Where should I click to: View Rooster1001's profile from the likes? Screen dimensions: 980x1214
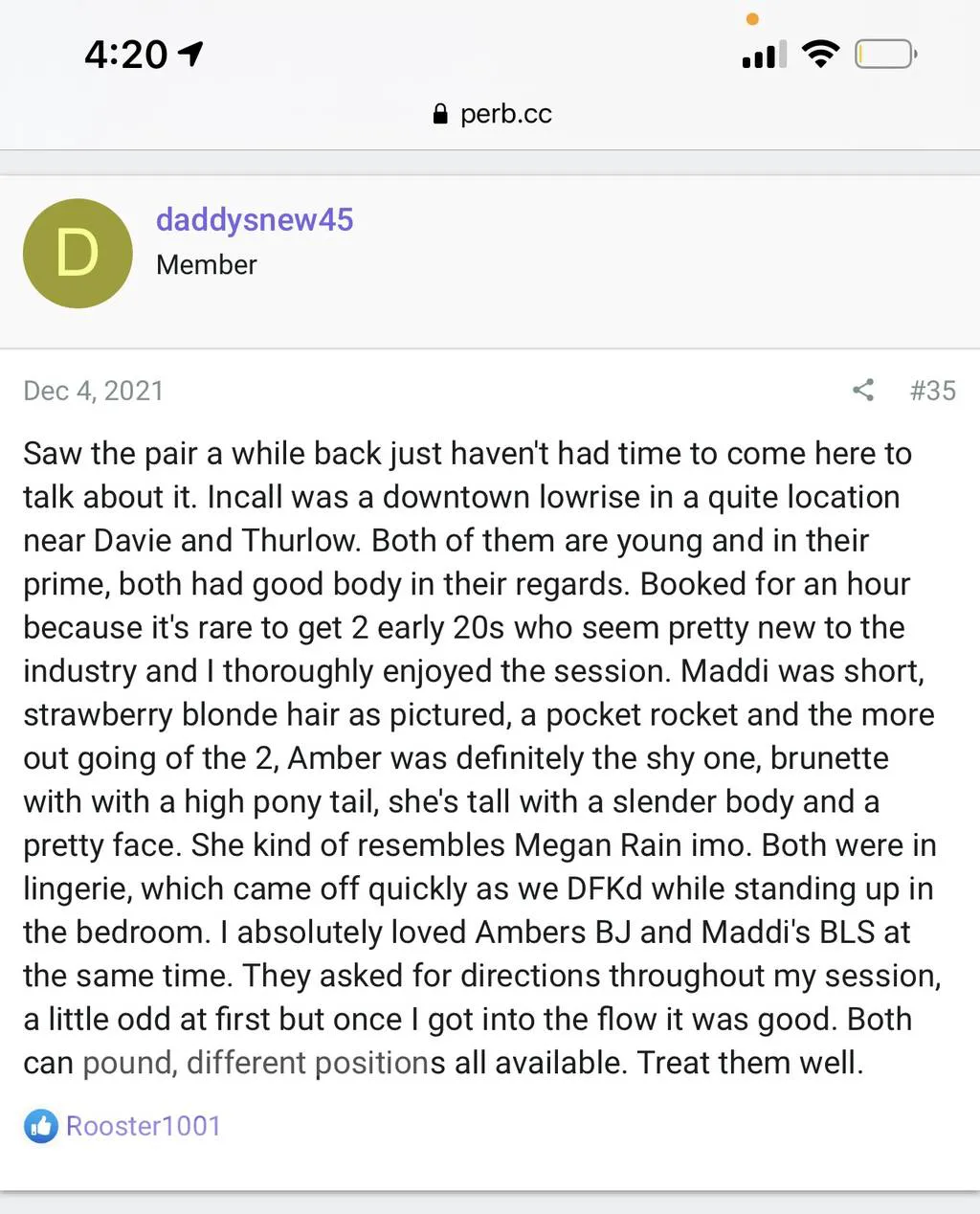click(143, 1126)
